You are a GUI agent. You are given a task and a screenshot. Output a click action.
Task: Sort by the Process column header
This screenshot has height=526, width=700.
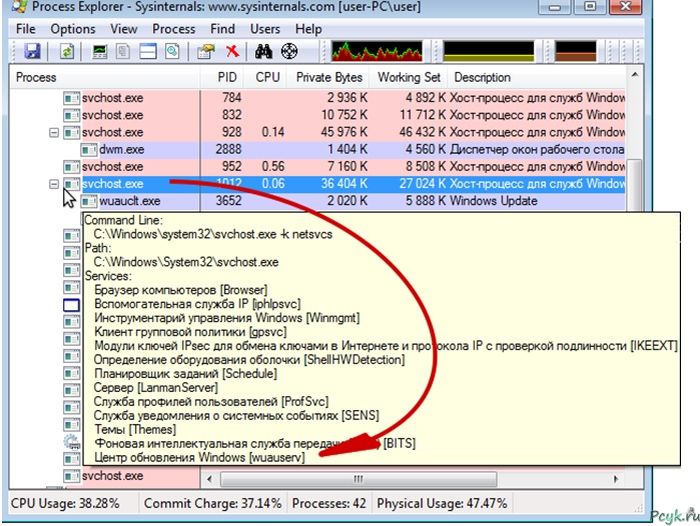[104, 77]
